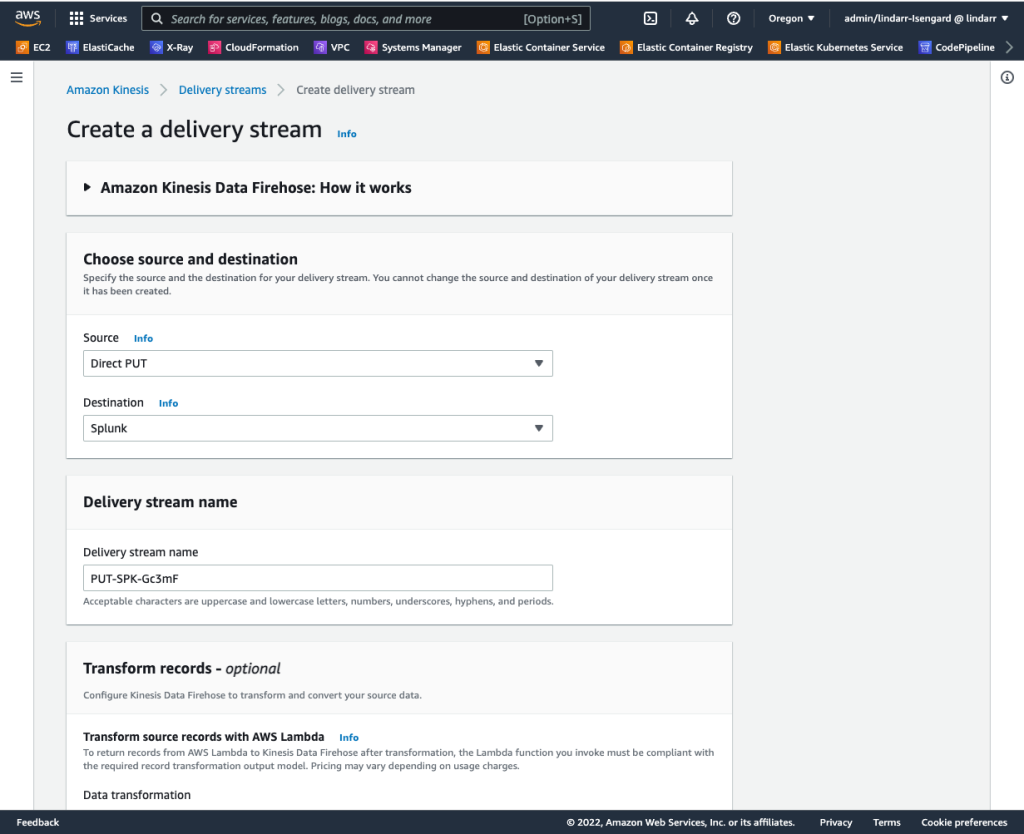Open the CodePipeline shortcut icon
Screen dimensions: 1024x834
pyautogui.click(x=925, y=47)
